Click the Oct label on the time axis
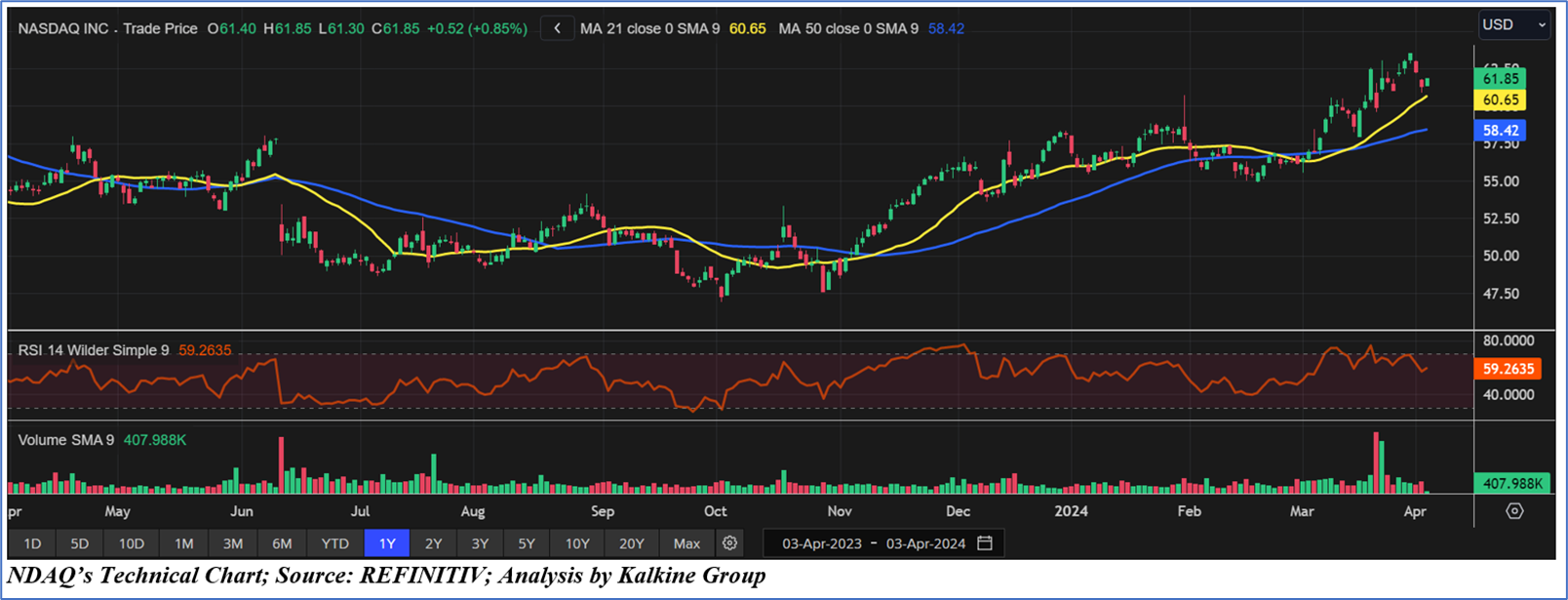Image resolution: width=1568 pixels, height=600 pixels. click(x=716, y=511)
